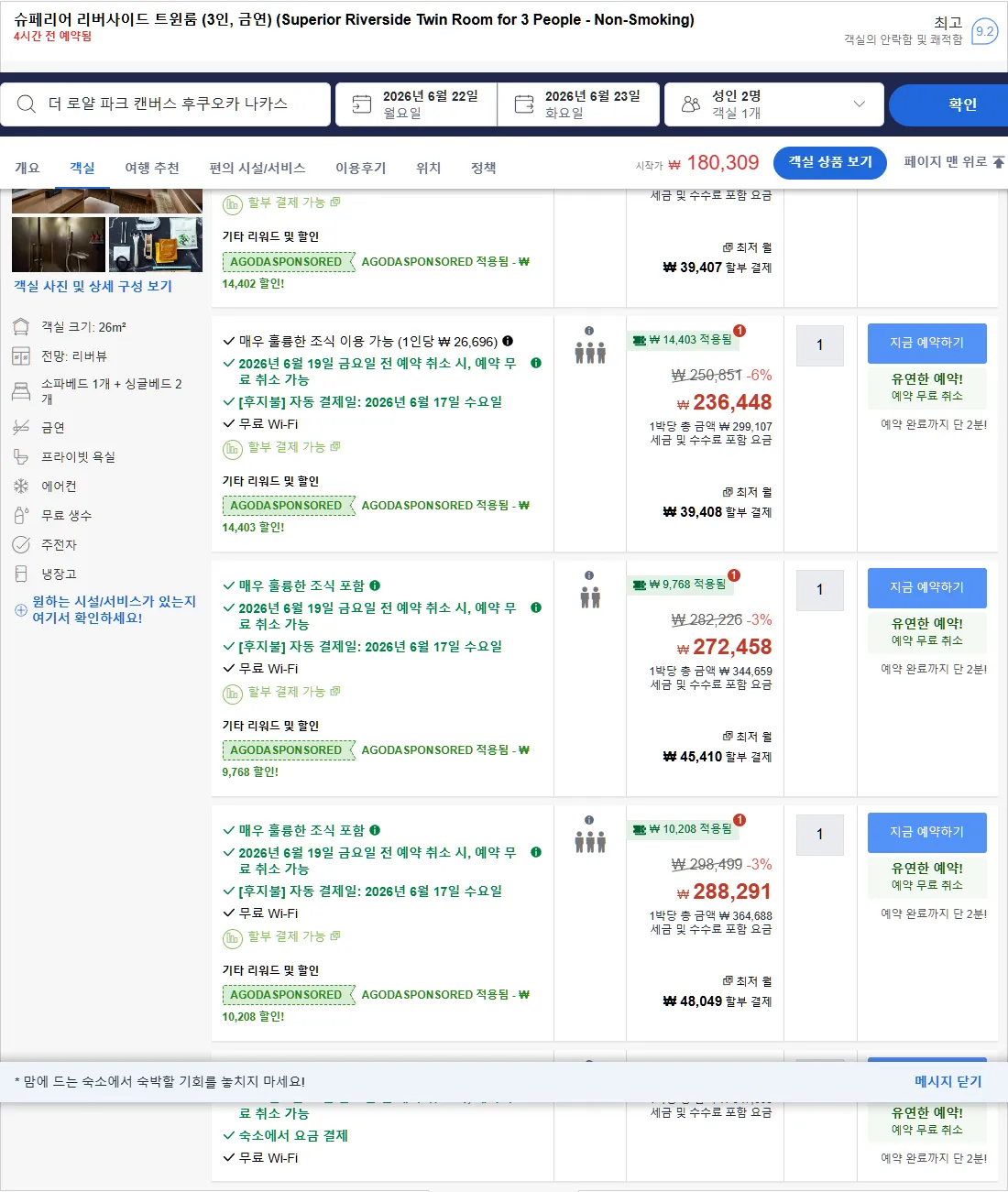The width and height of the screenshot is (1008, 1192).
Task: Click three-person occupancy icon in 236,448 offer
Action: coord(590,353)
